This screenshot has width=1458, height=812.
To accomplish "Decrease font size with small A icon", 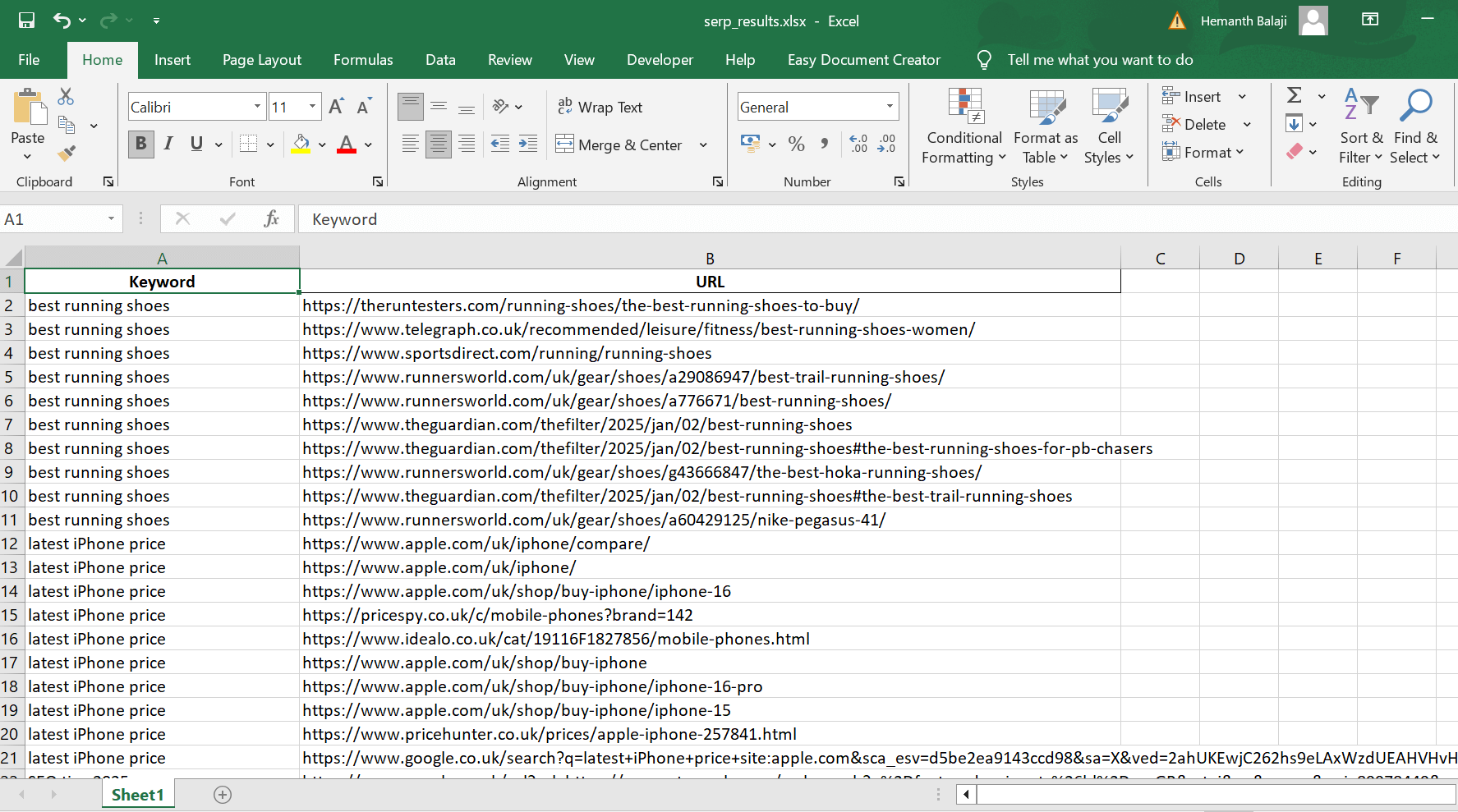I will click(x=364, y=107).
